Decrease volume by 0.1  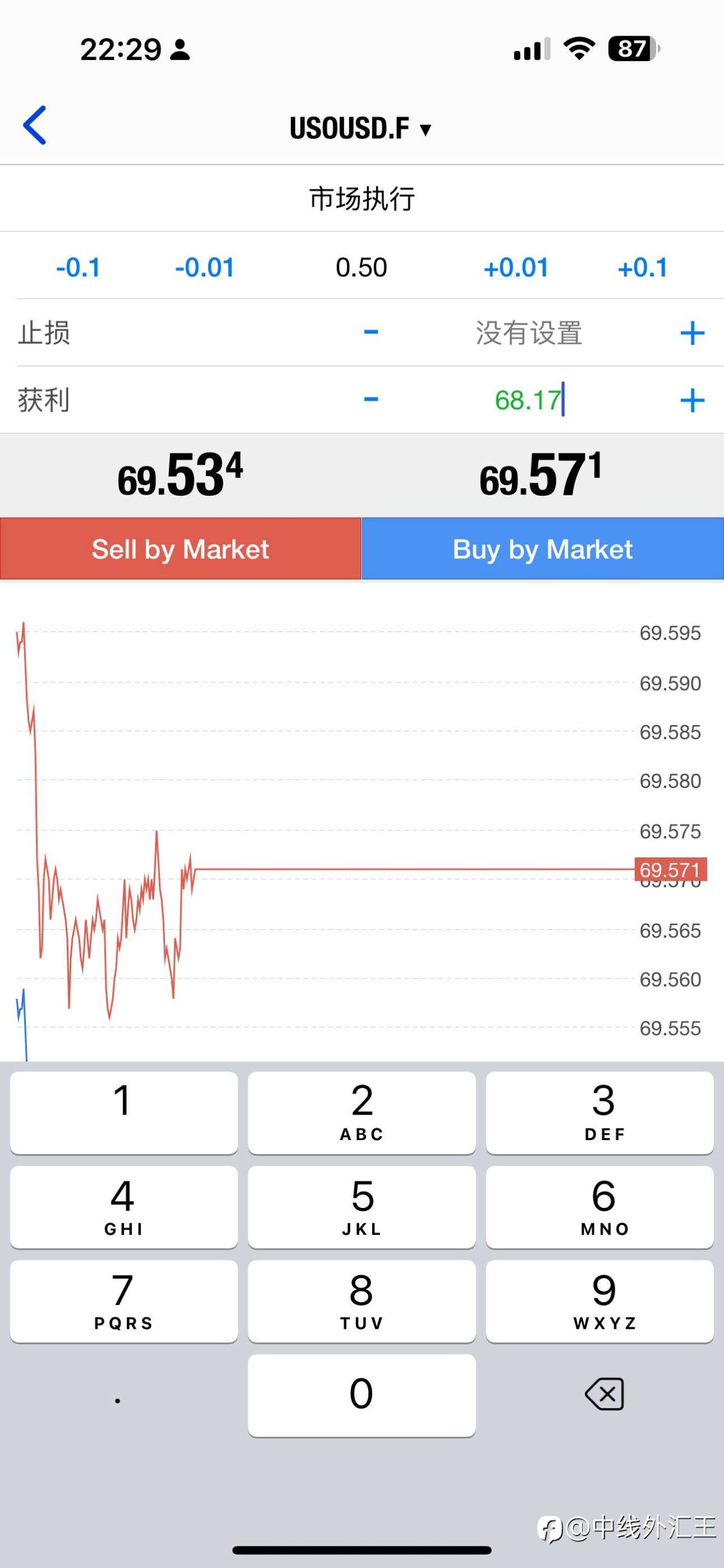[78, 268]
